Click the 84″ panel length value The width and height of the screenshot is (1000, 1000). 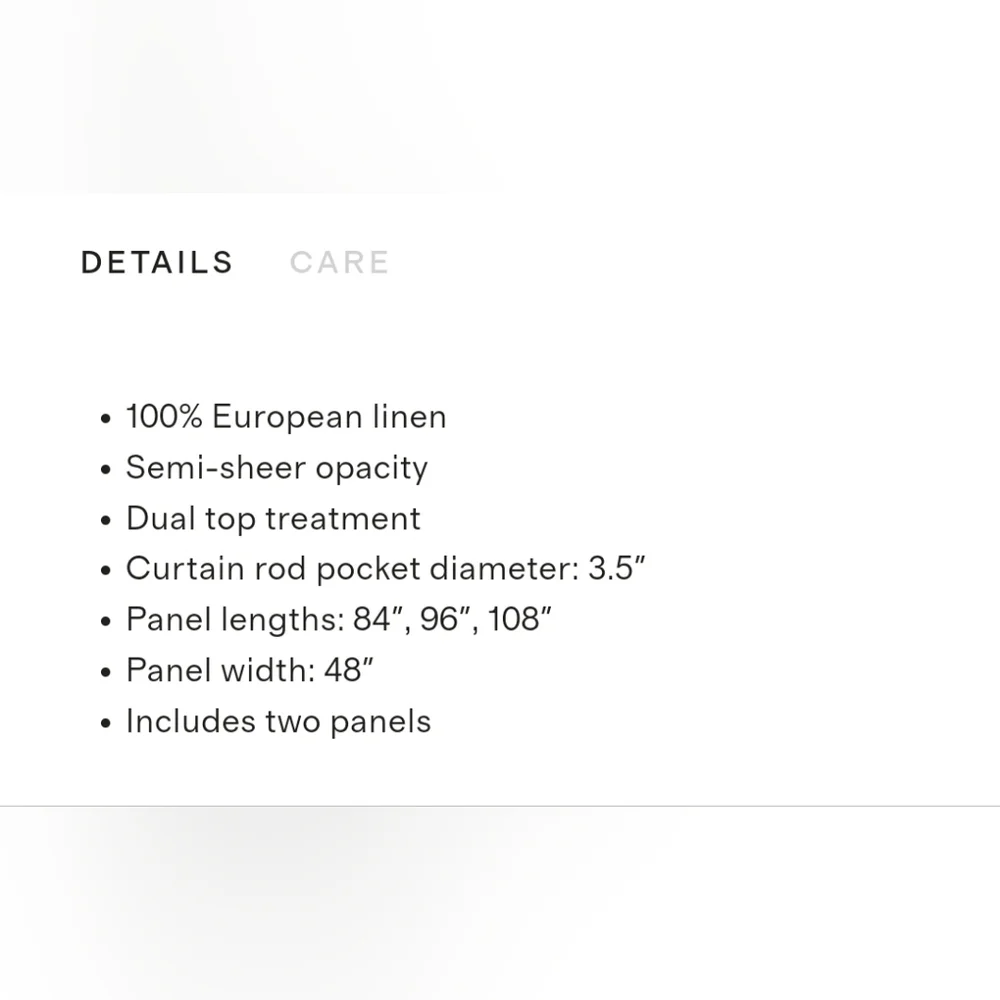378,619
